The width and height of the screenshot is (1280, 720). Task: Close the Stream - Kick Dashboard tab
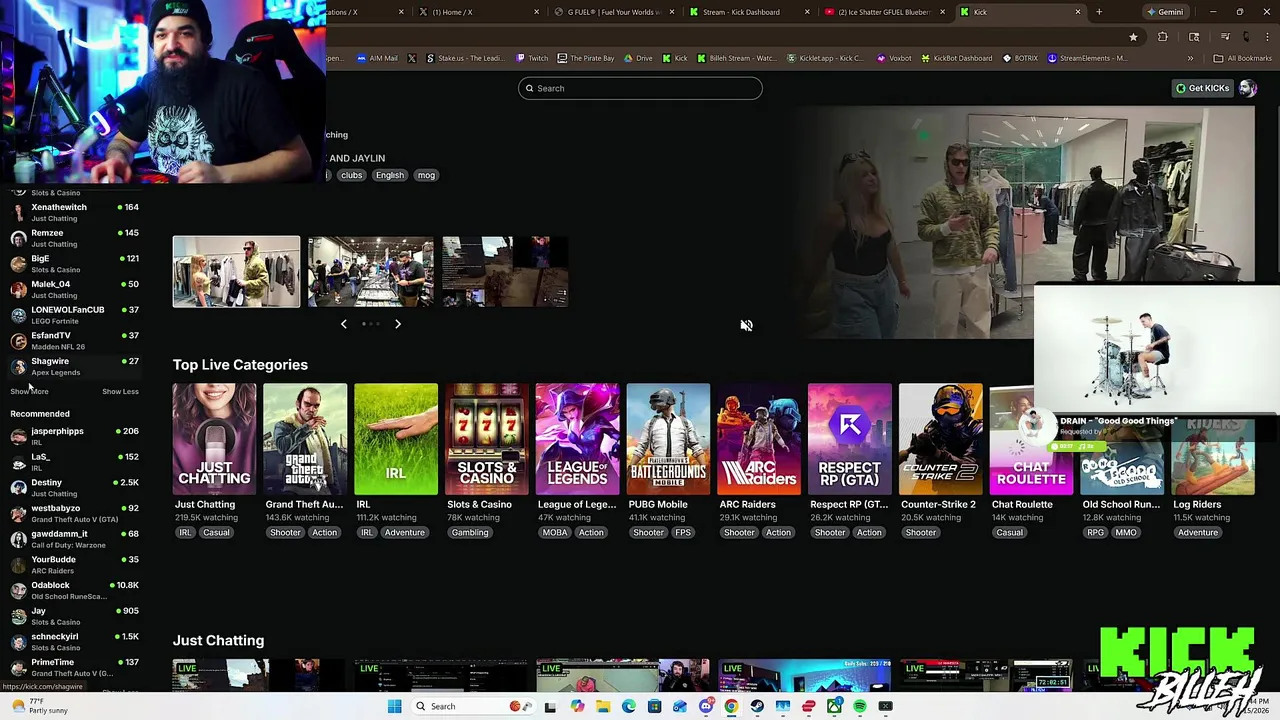tap(807, 12)
